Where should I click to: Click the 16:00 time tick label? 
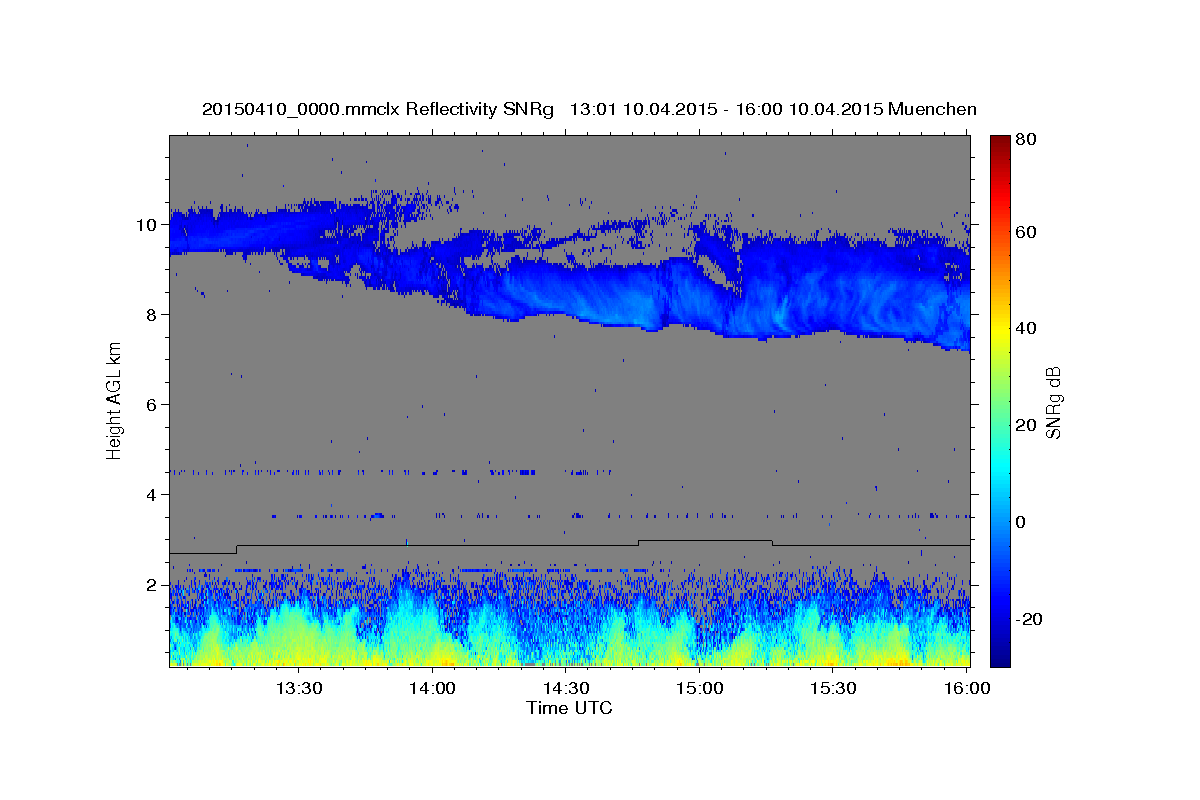tap(966, 688)
